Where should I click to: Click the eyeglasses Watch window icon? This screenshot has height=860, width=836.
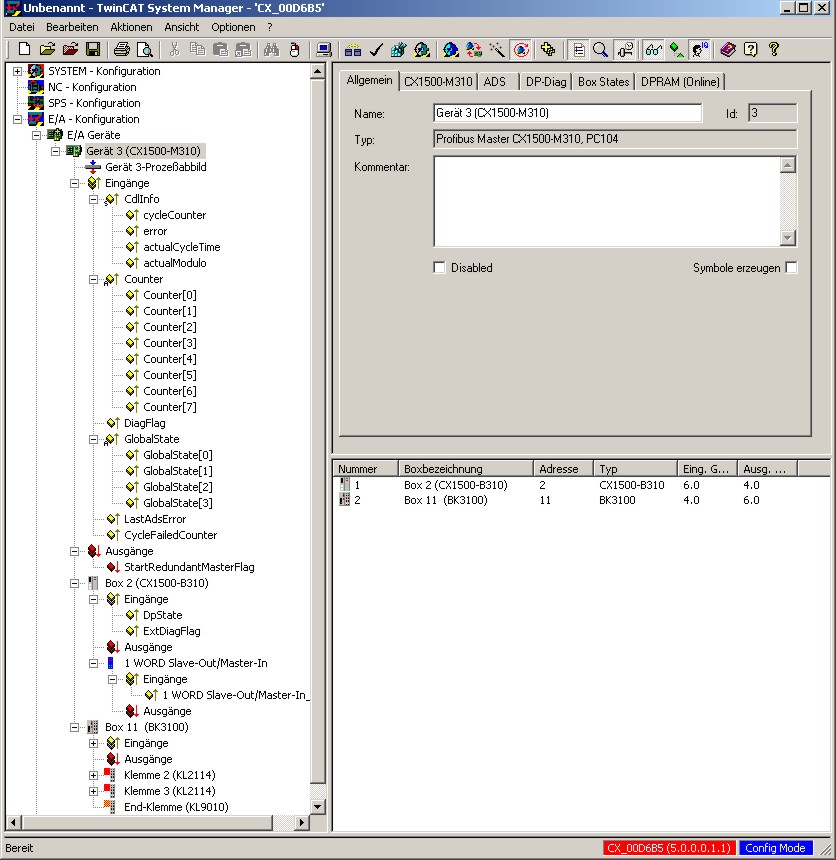pos(653,49)
